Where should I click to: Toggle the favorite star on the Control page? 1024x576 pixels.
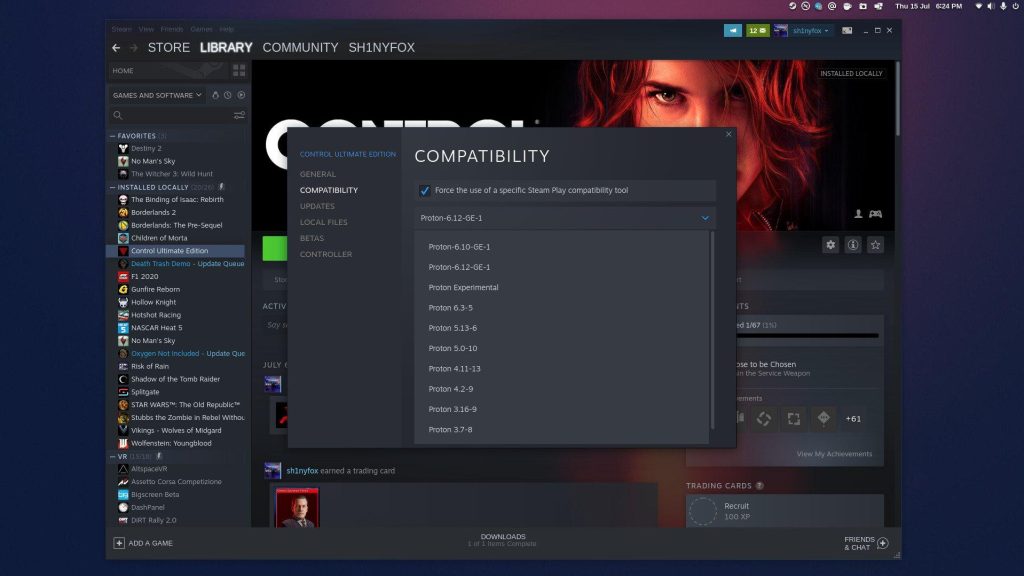coord(875,244)
